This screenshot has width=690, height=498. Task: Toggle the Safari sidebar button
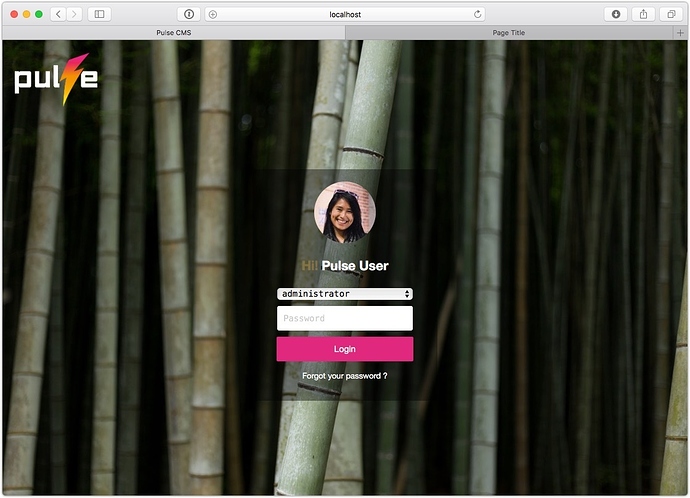click(x=99, y=14)
